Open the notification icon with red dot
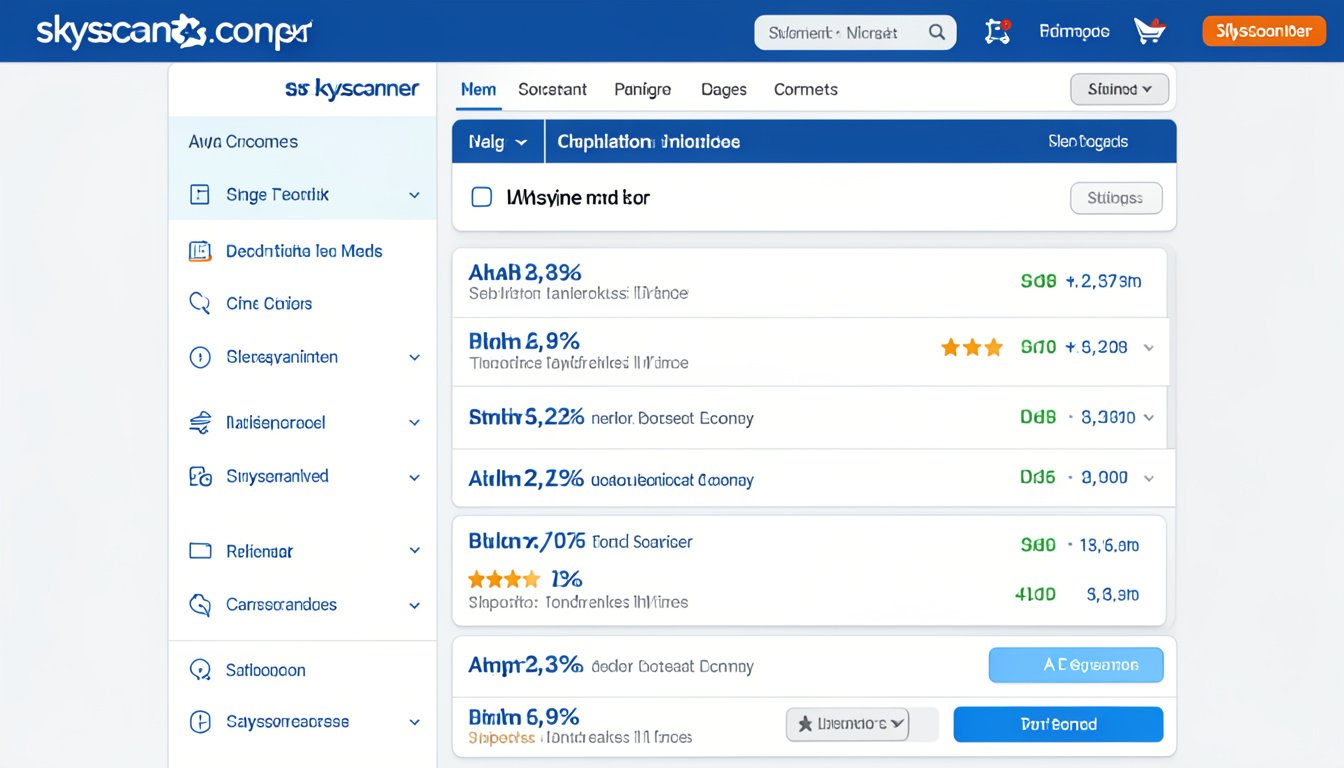The image size is (1344, 768). pyautogui.click(x=997, y=32)
